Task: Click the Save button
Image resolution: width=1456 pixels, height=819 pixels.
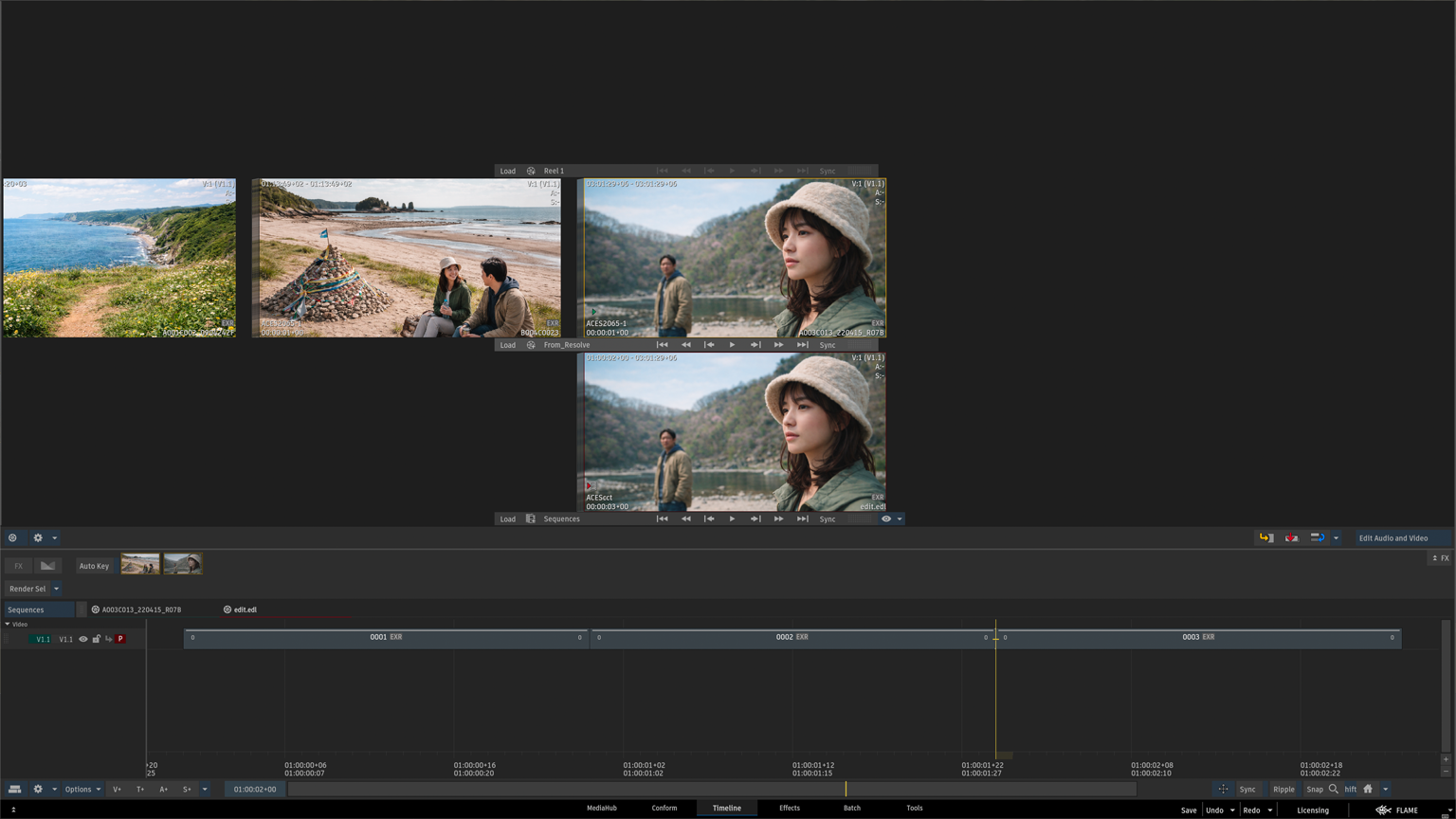Action: [x=1188, y=810]
